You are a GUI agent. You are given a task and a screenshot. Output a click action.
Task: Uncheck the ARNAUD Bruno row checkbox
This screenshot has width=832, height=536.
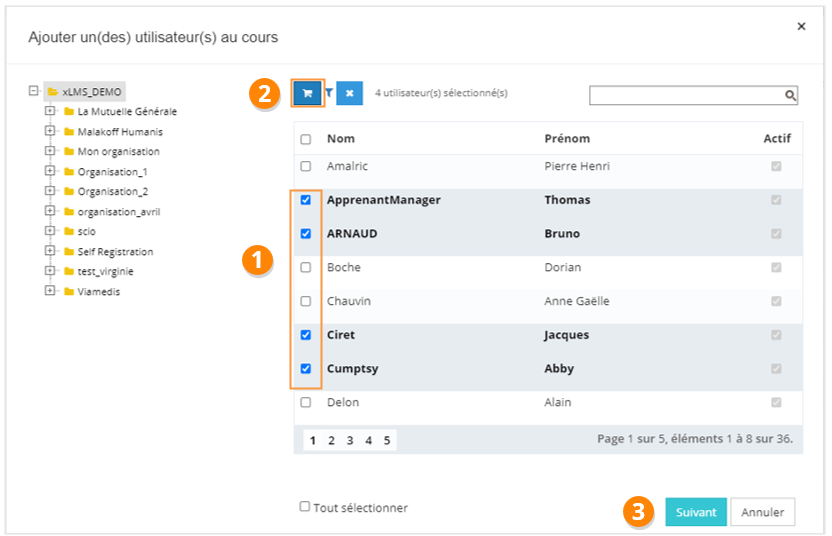(306, 234)
